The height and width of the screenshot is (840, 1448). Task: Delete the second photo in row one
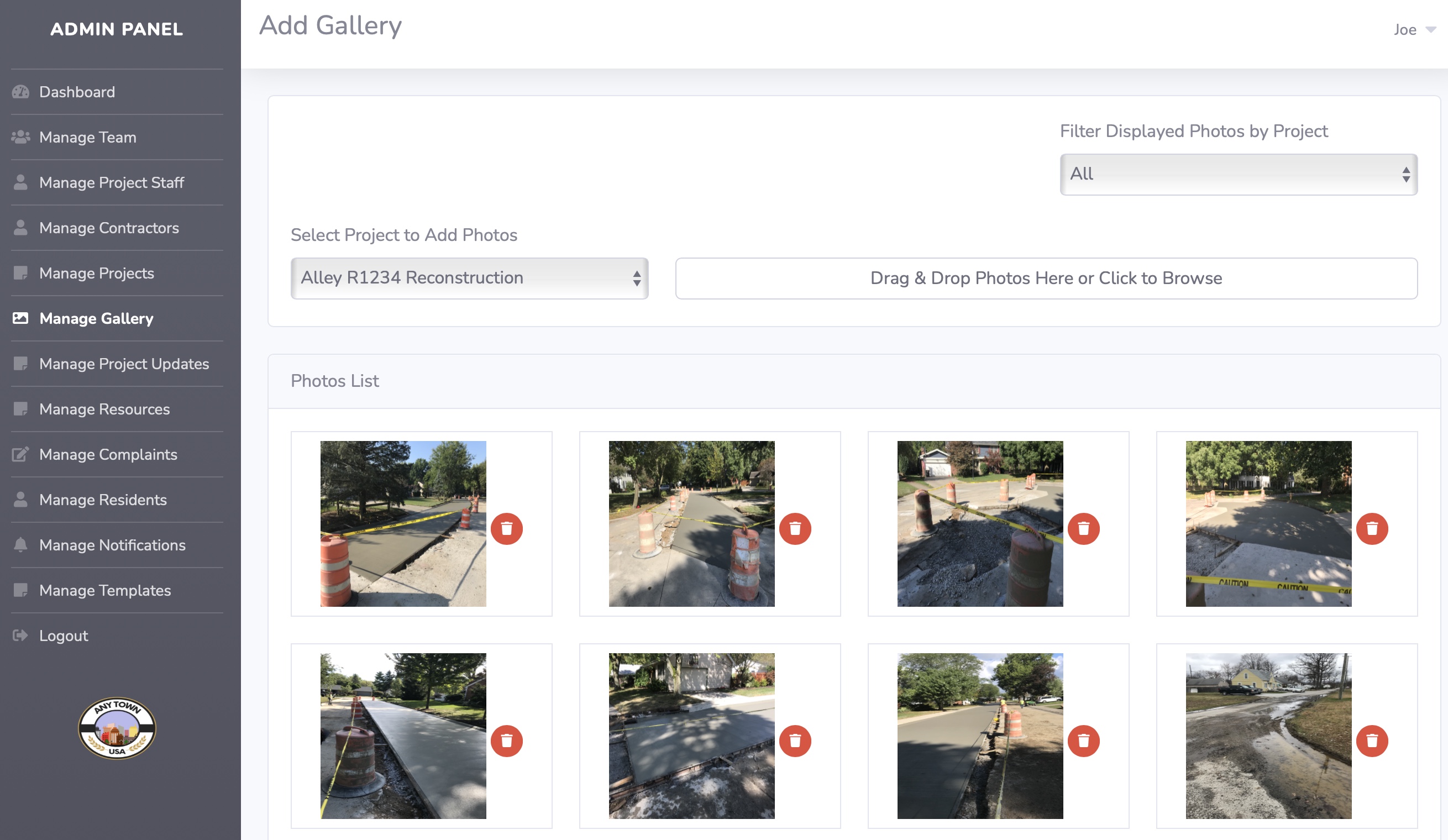tap(795, 528)
